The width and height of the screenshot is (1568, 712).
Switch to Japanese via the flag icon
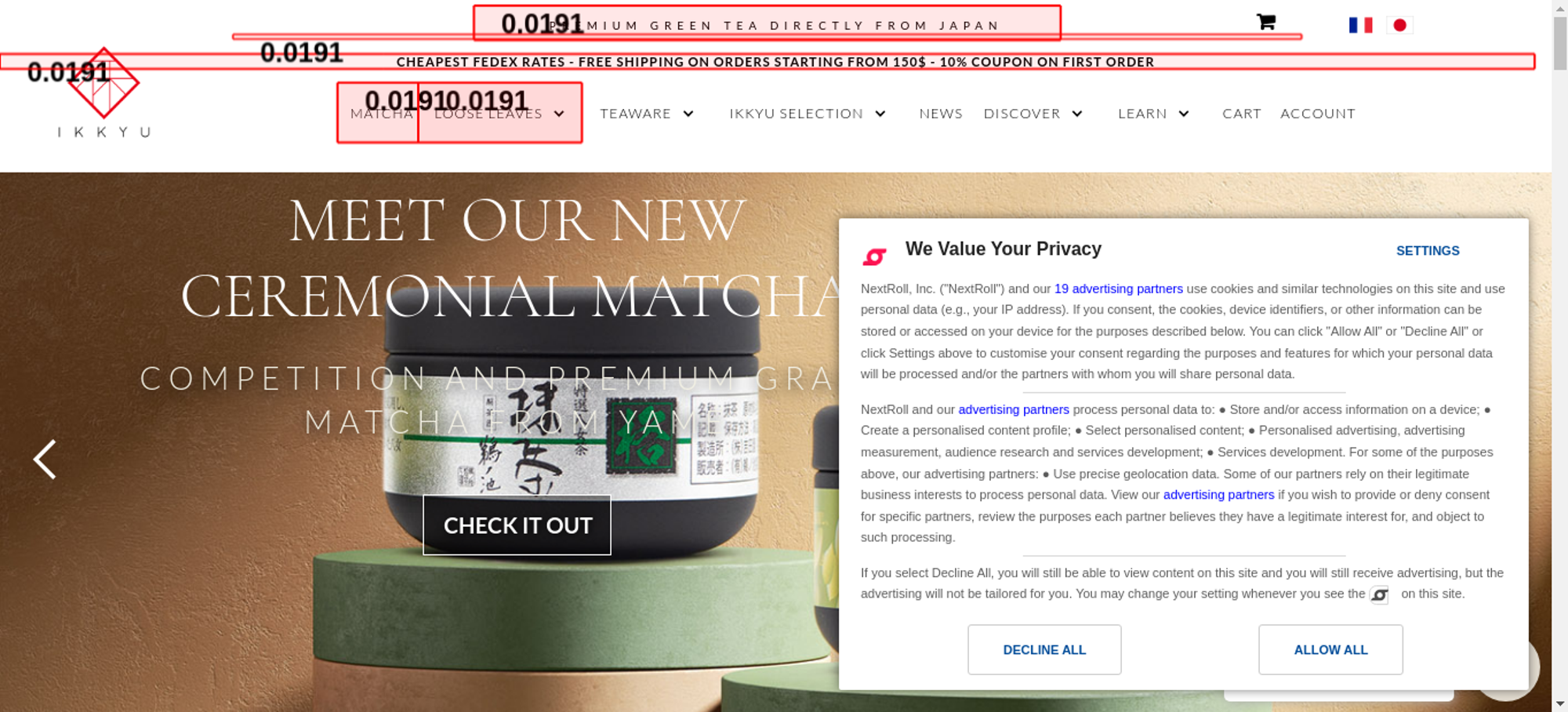1399,25
